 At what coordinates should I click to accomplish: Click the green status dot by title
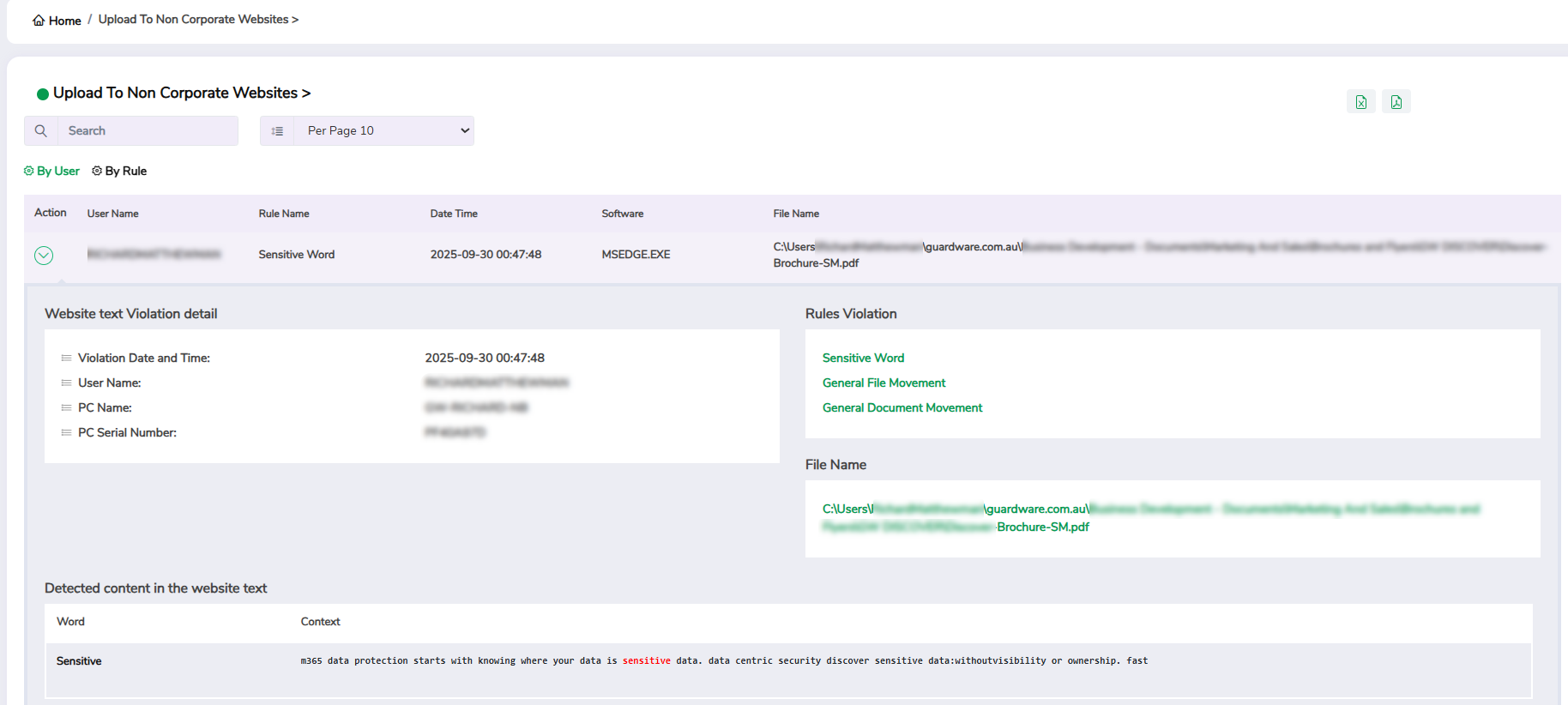tap(42, 93)
